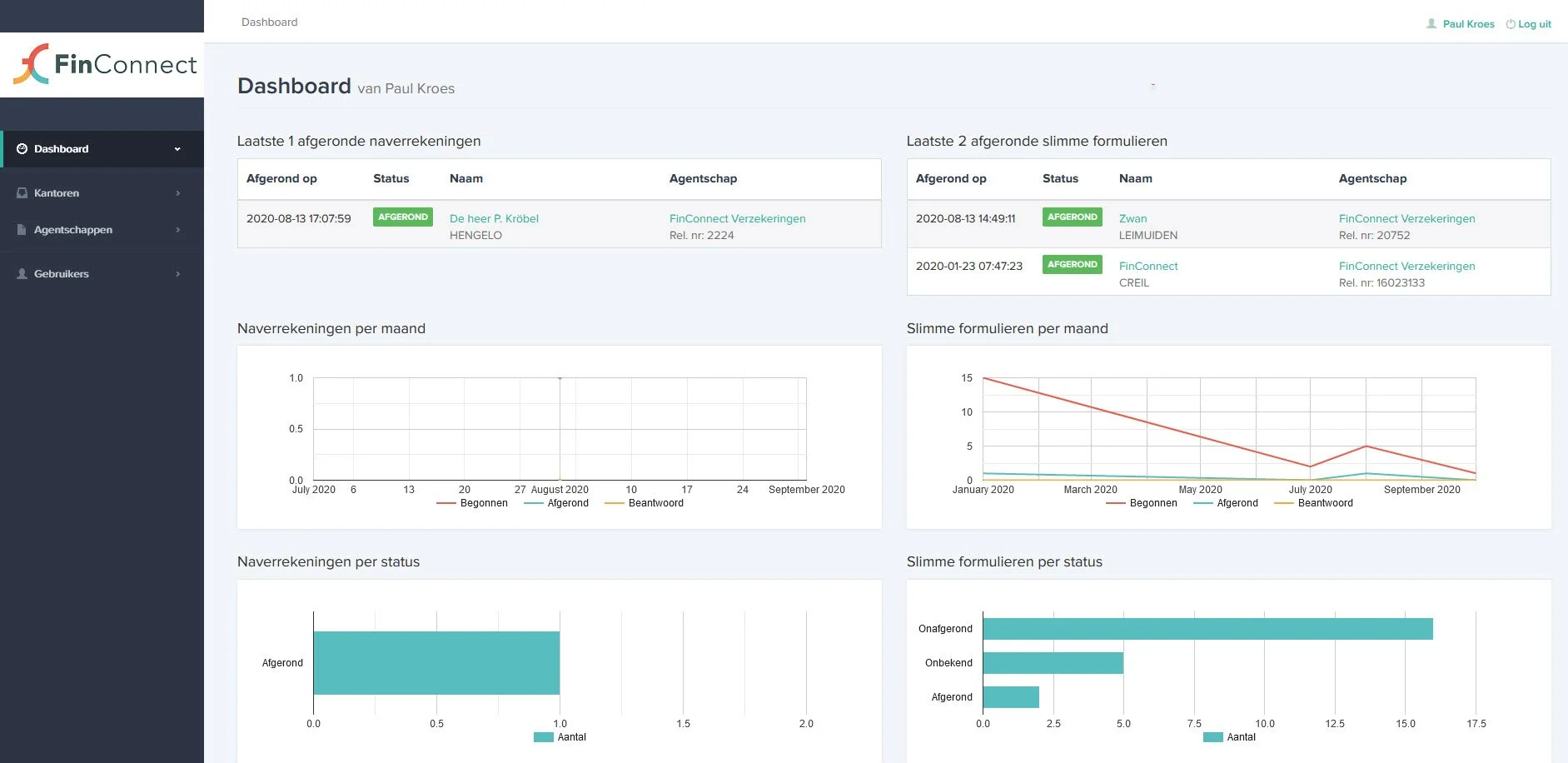Click the De heer P. Kröbel link
1568x763 pixels.
(494, 218)
